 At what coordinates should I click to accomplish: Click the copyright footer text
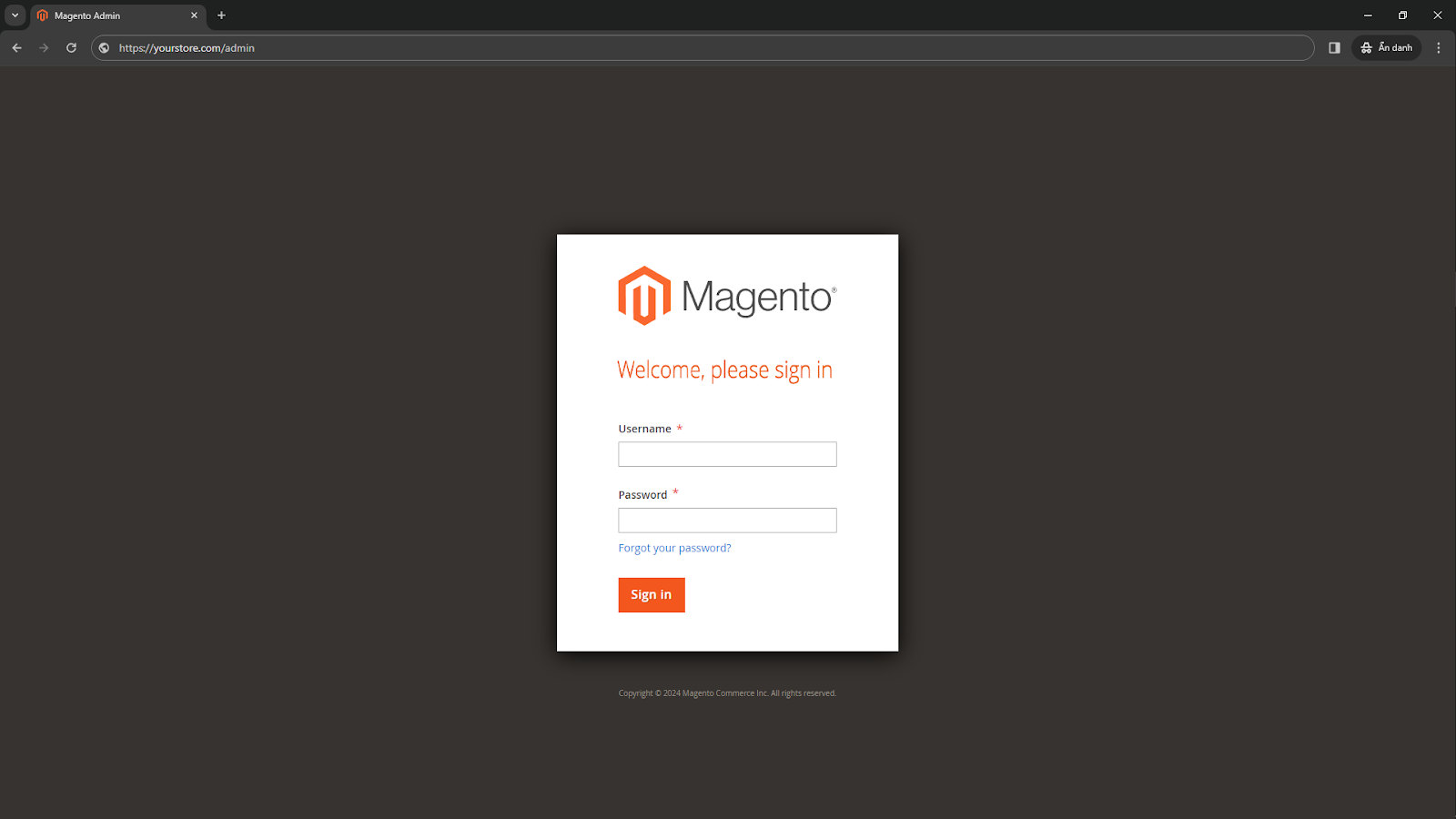pyautogui.click(x=727, y=693)
